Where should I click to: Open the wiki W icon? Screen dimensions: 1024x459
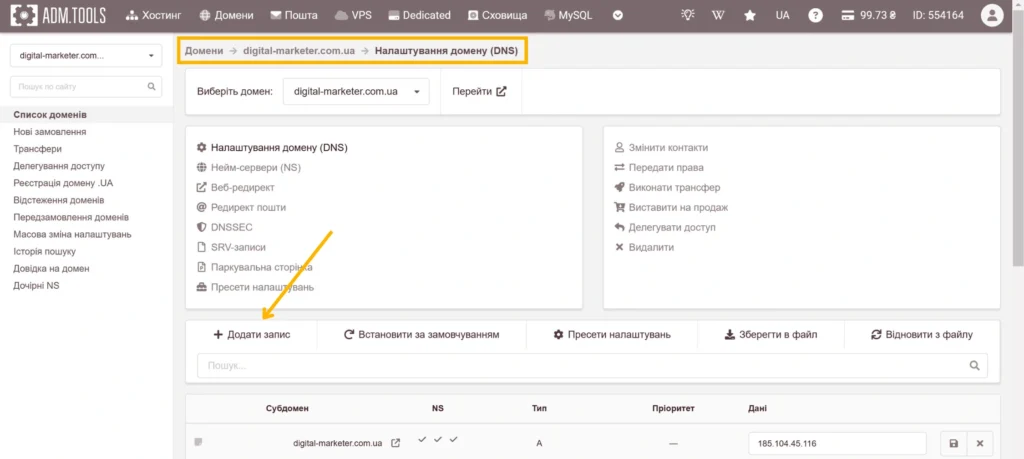coord(718,15)
